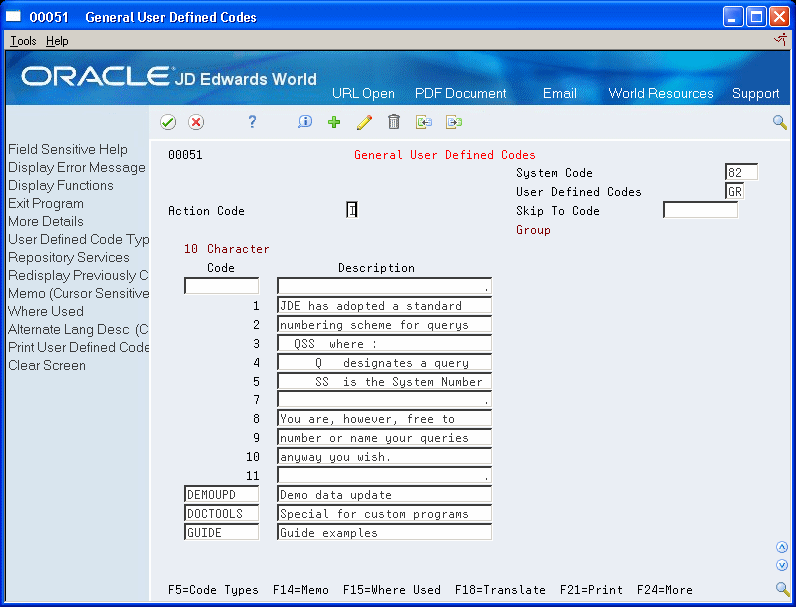Click the window system menu icon in the title bar
The width and height of the screenshot is (796, 607).
(x=13, y=17)
